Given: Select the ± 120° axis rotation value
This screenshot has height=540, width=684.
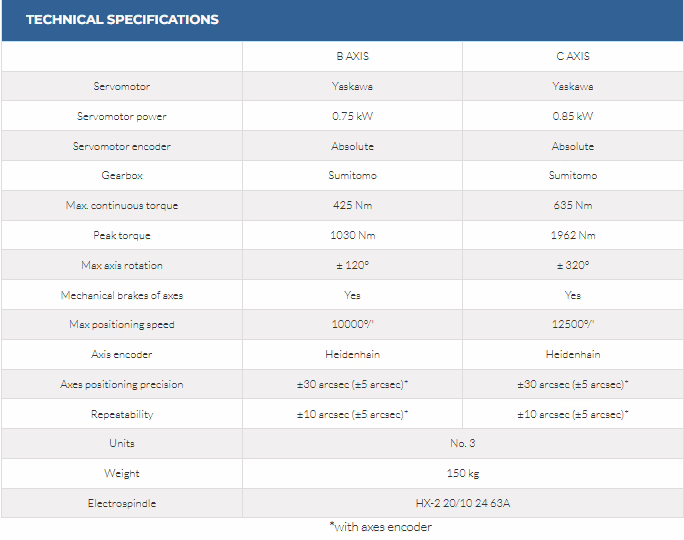Looking at the screenshot, I should point(352,266).
